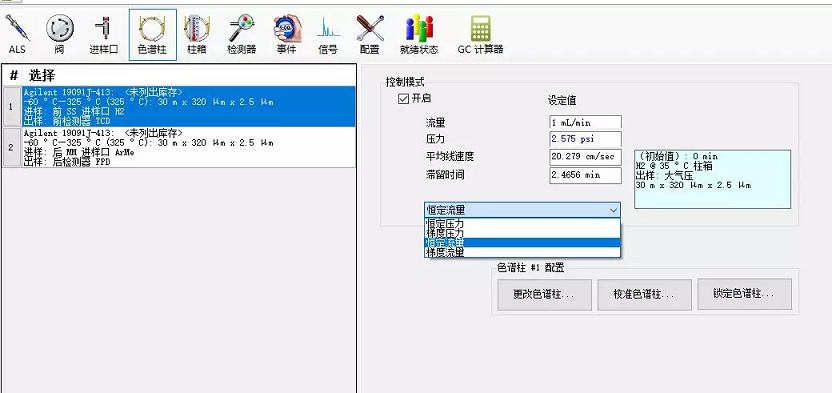Open the 信号 signal icon
This screenshot has width=832, height=393.
click(328, 34)
